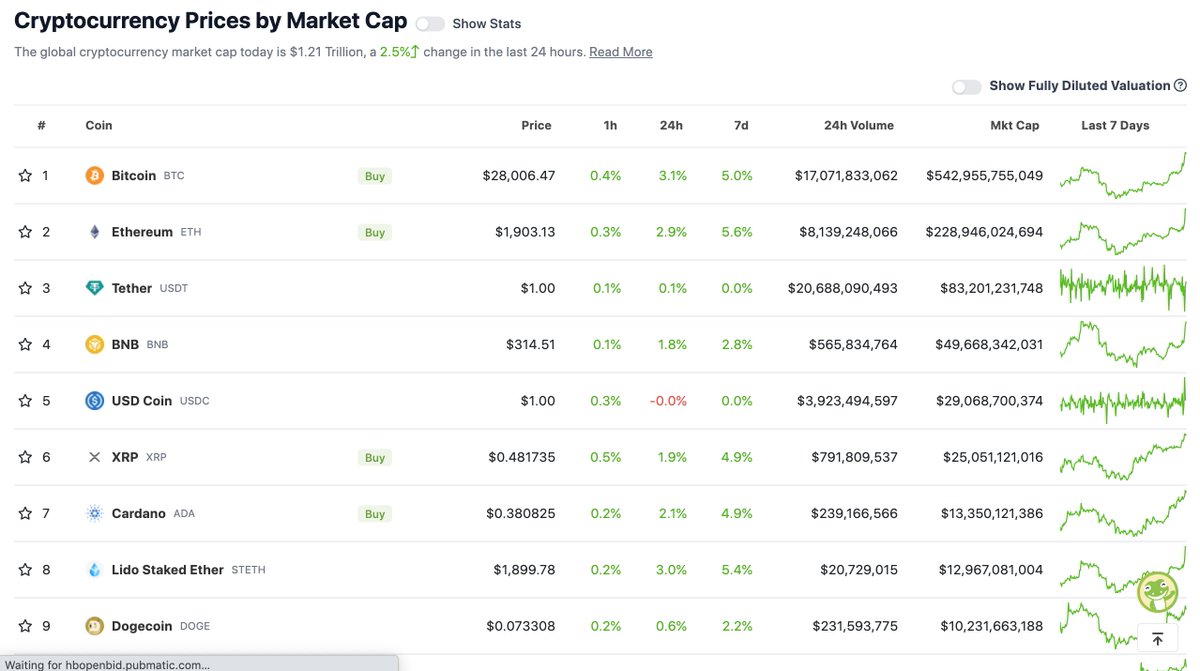1200x671 pixels.
Task: Click the Bitcoin orange logo icon
Action: 95,176
